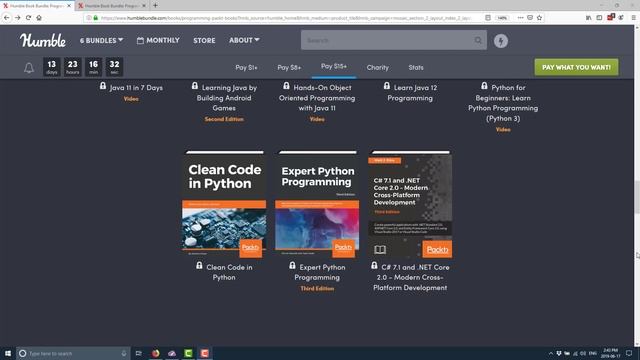Reload the page with the refresh icon
This screenshot has height=360, width=640.
pyautogui.click(x=28, y=18)
